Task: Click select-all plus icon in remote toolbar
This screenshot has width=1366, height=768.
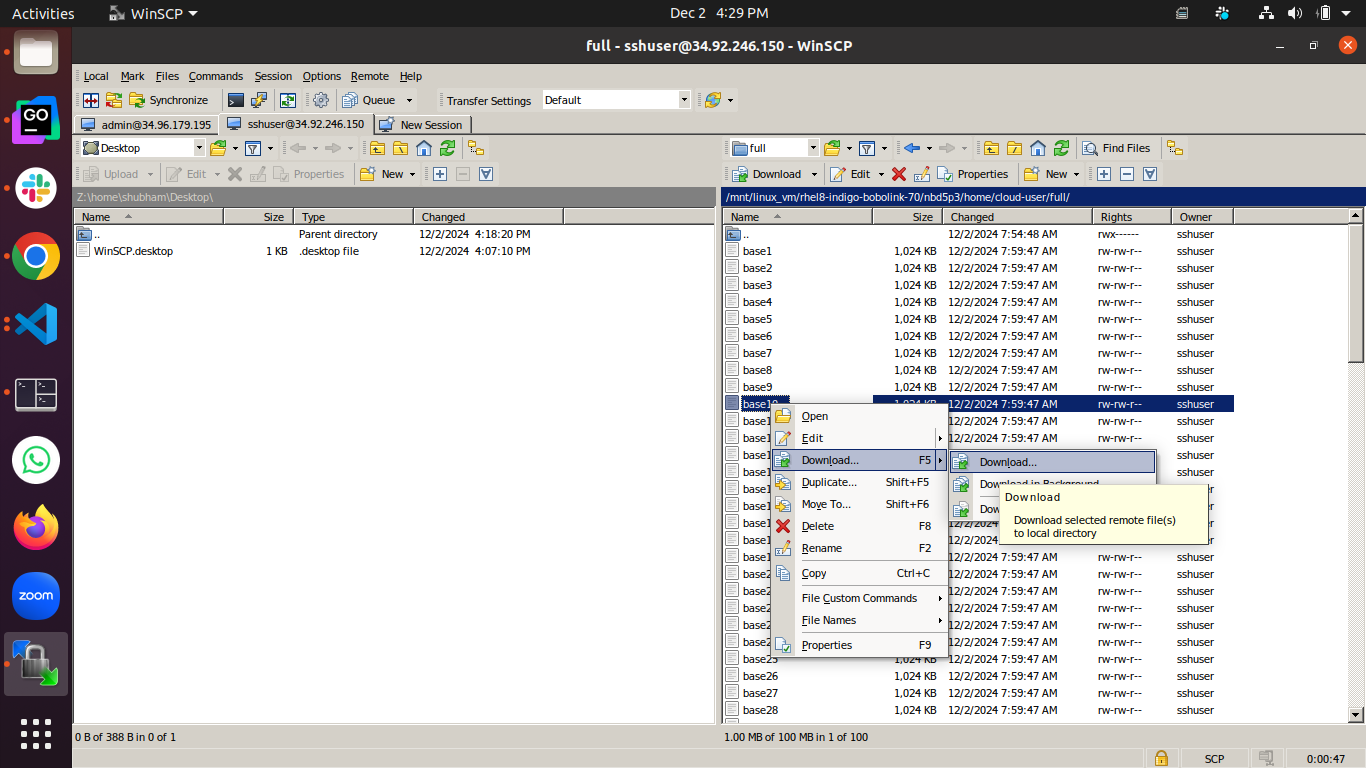Action: click(x=1104, y=174)
